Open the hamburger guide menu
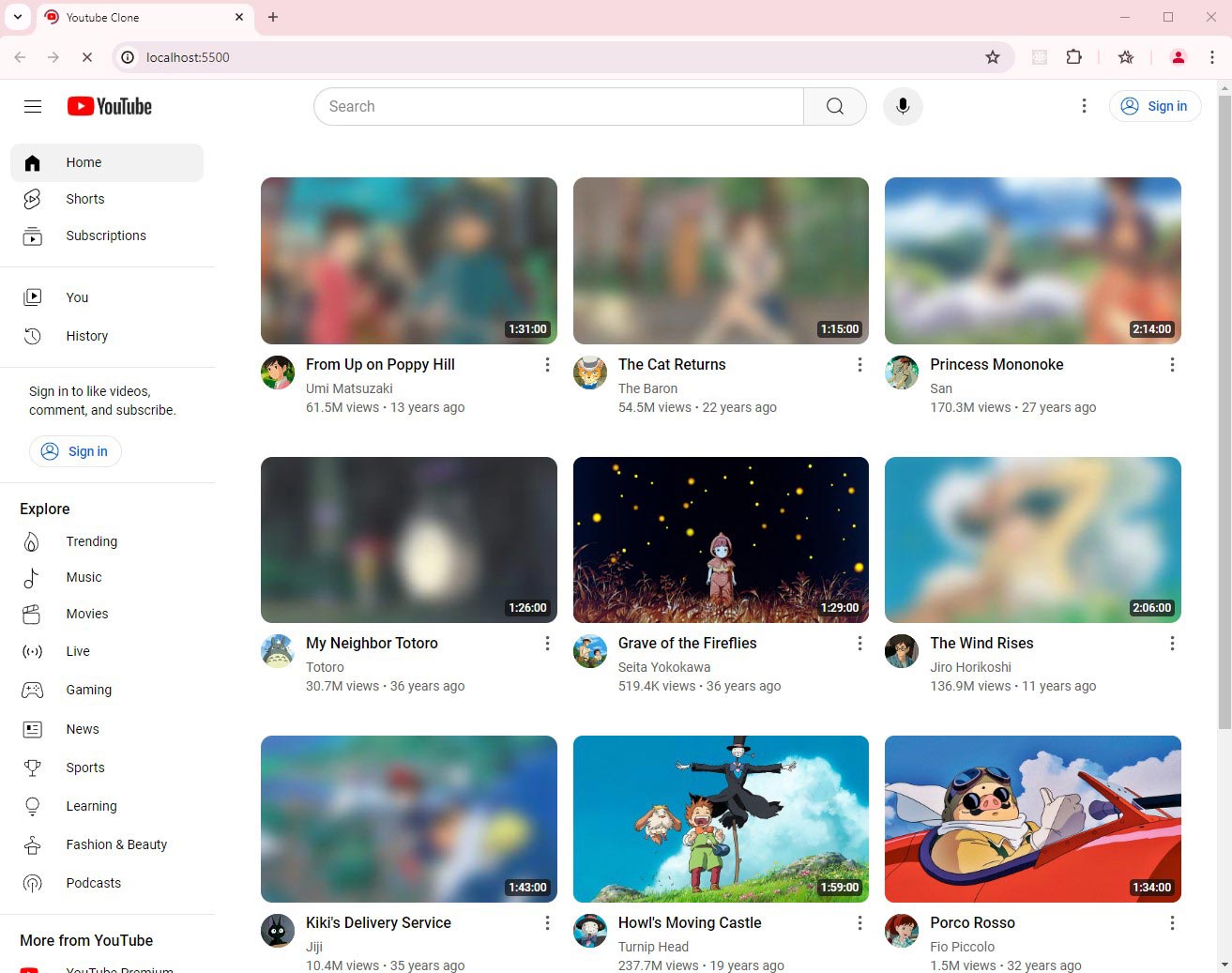Screen dimensions: 1232x973 pyautogui.click(x=33, y=106)
